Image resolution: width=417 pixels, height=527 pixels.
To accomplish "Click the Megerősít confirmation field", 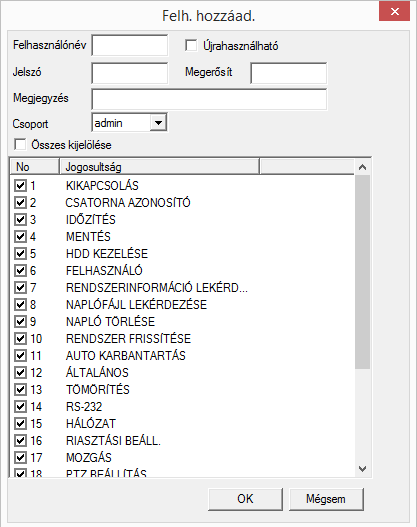I will (x=289, y=73).
